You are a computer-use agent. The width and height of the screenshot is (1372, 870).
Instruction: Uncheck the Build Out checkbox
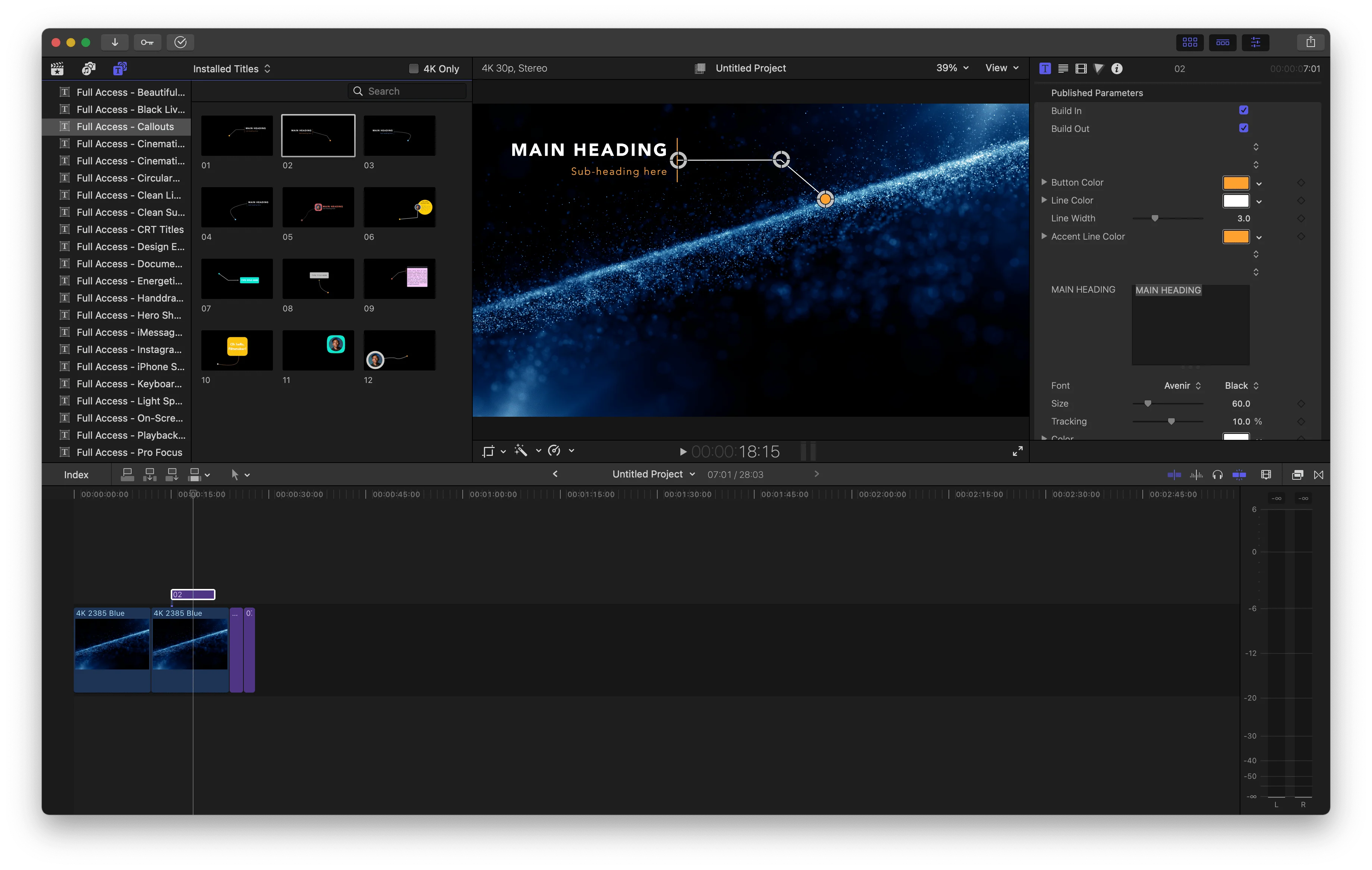[x=1244, y=128]
